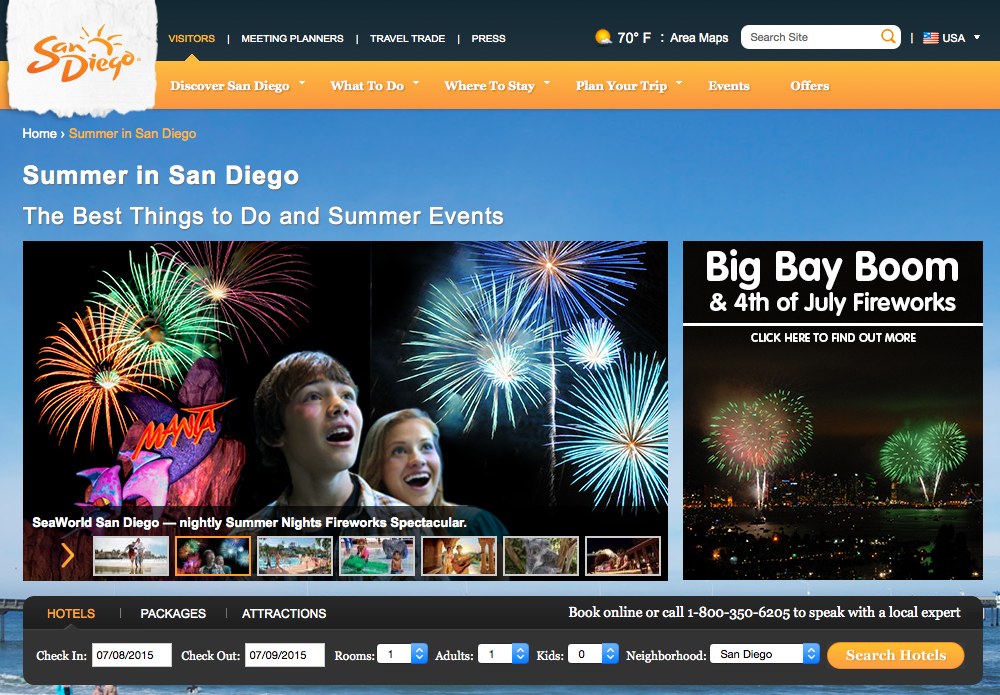The image size is (1000, 695).
Task: Expand the Where To Stay menu arrow
Action: (547, 83)
